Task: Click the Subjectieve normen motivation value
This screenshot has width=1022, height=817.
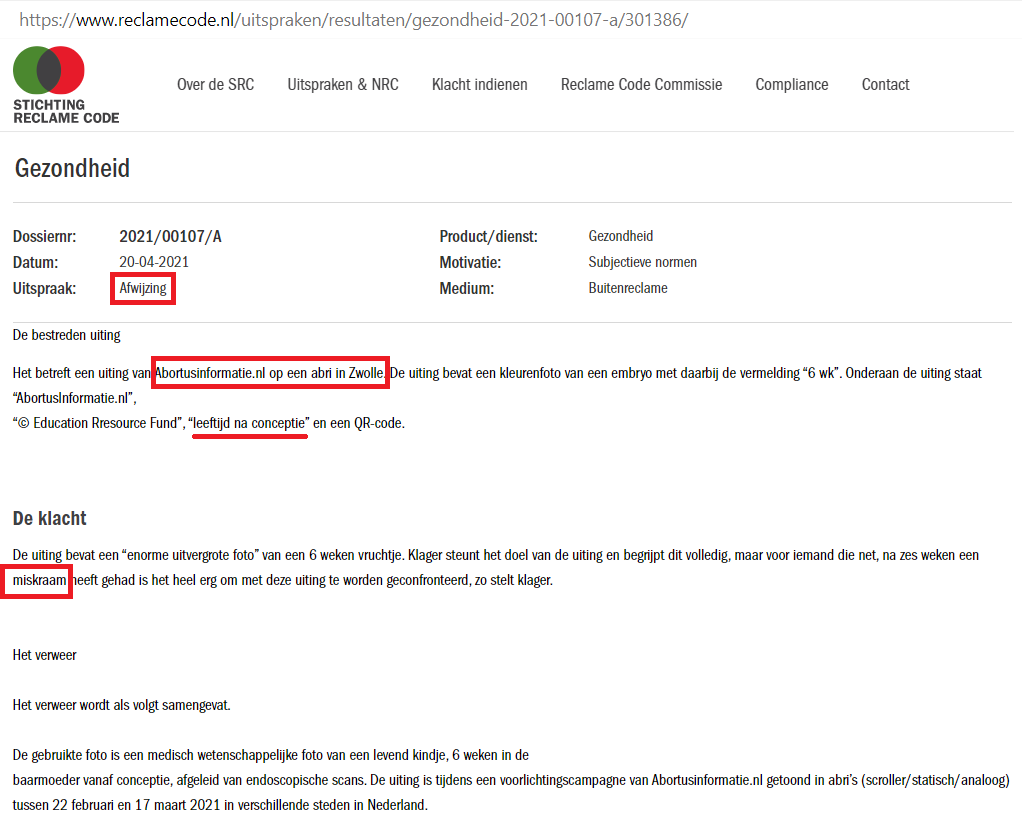Action: [643, 262]
